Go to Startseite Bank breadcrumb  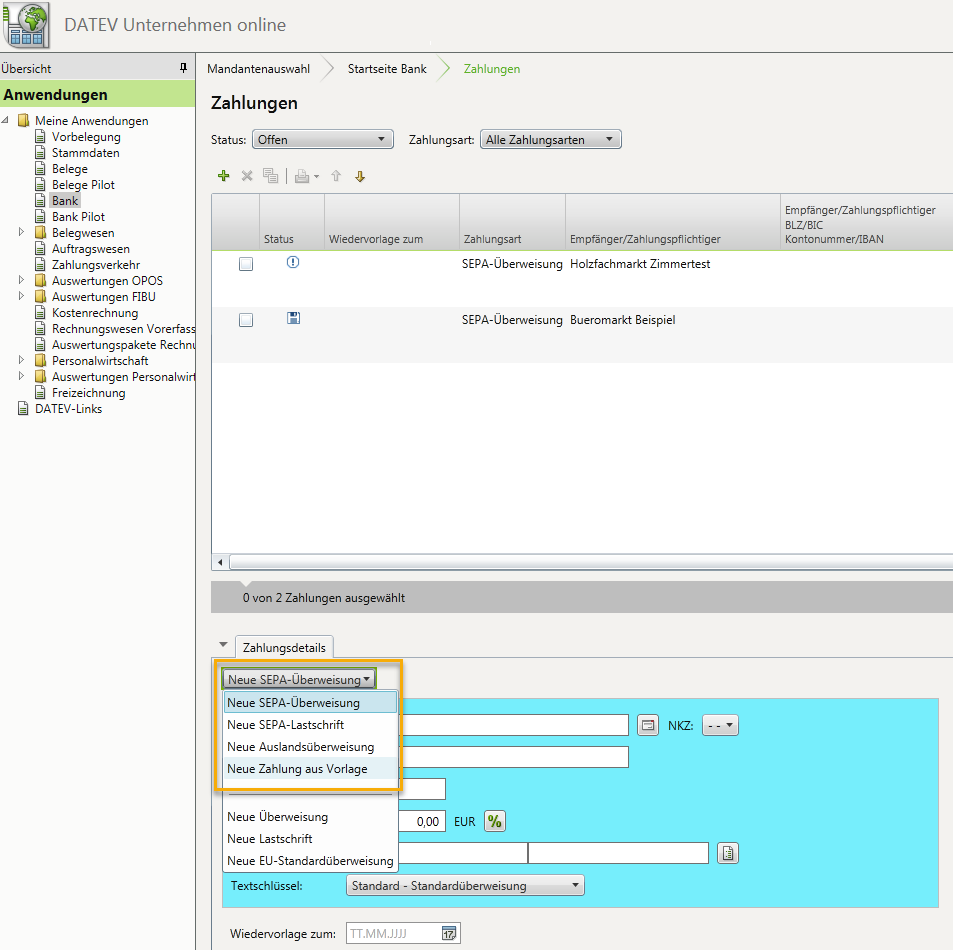[387, 69]
